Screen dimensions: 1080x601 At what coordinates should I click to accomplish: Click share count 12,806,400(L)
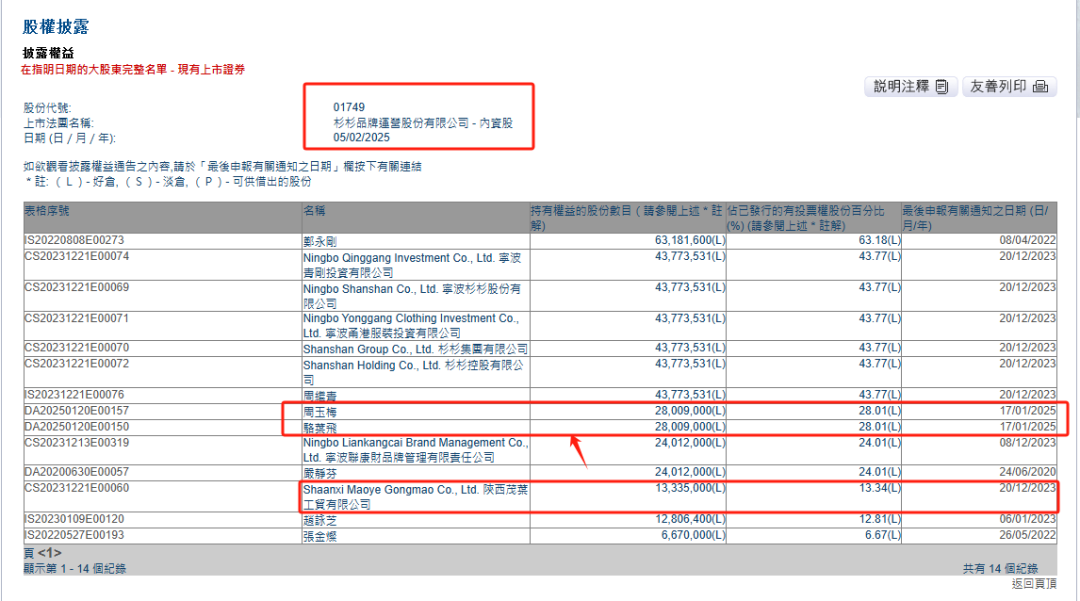[689, 519]
